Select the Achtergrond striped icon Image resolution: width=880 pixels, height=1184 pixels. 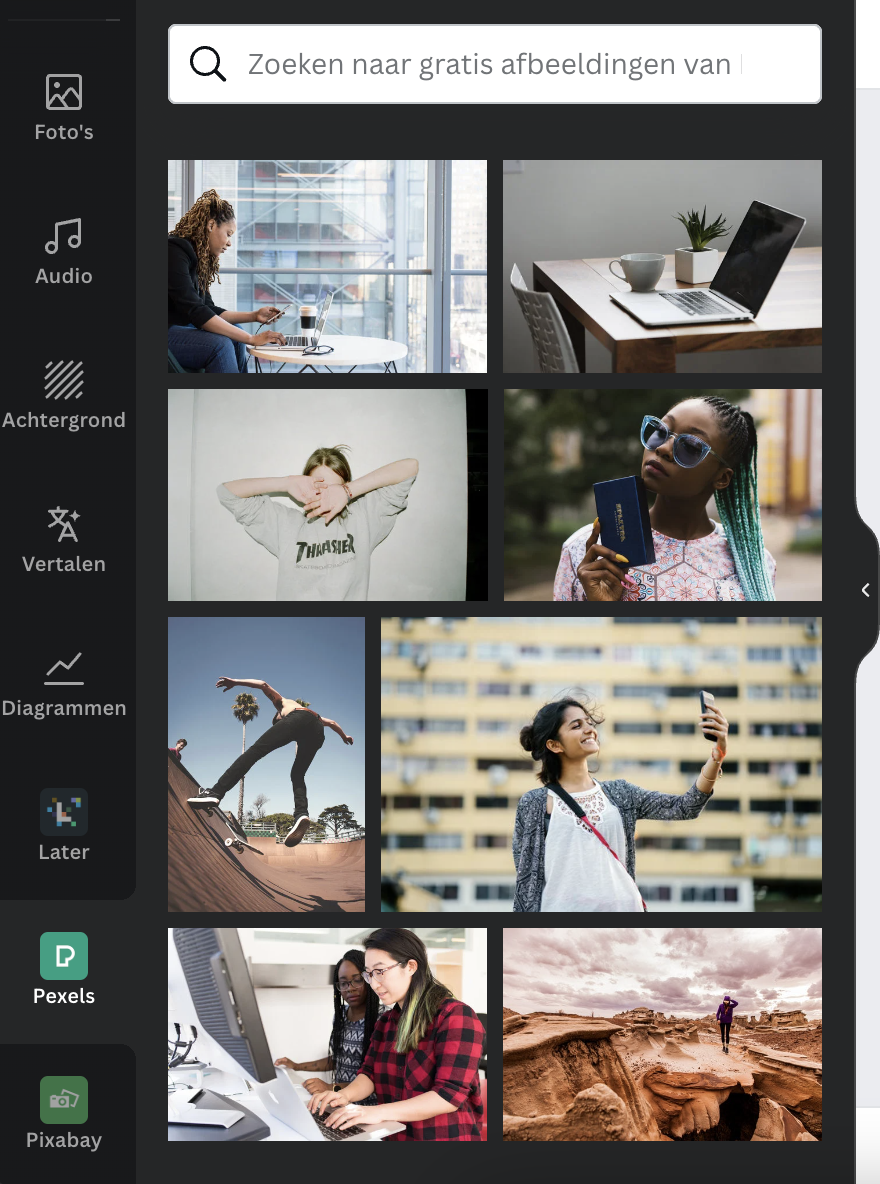(63, 380)
